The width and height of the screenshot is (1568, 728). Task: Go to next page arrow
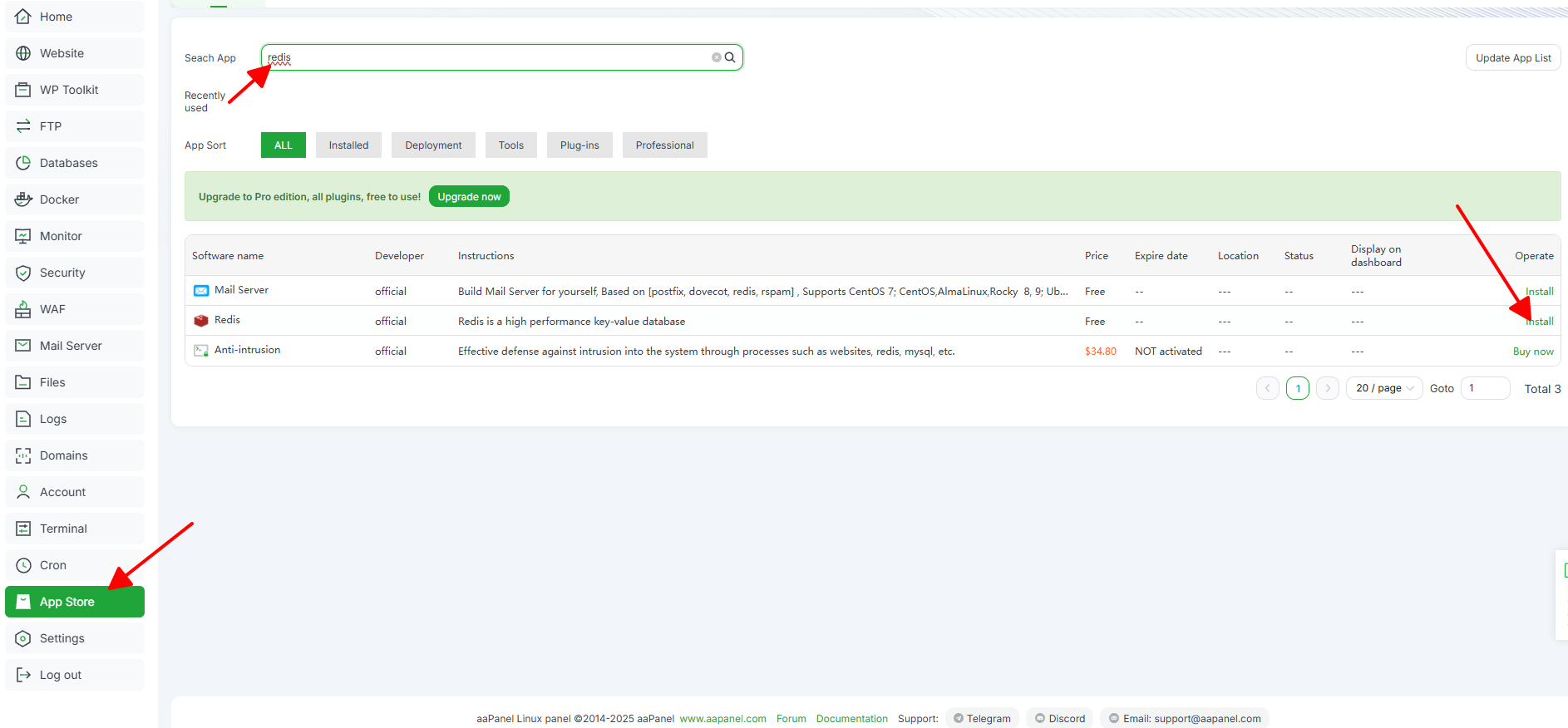tap(1327, 388)
